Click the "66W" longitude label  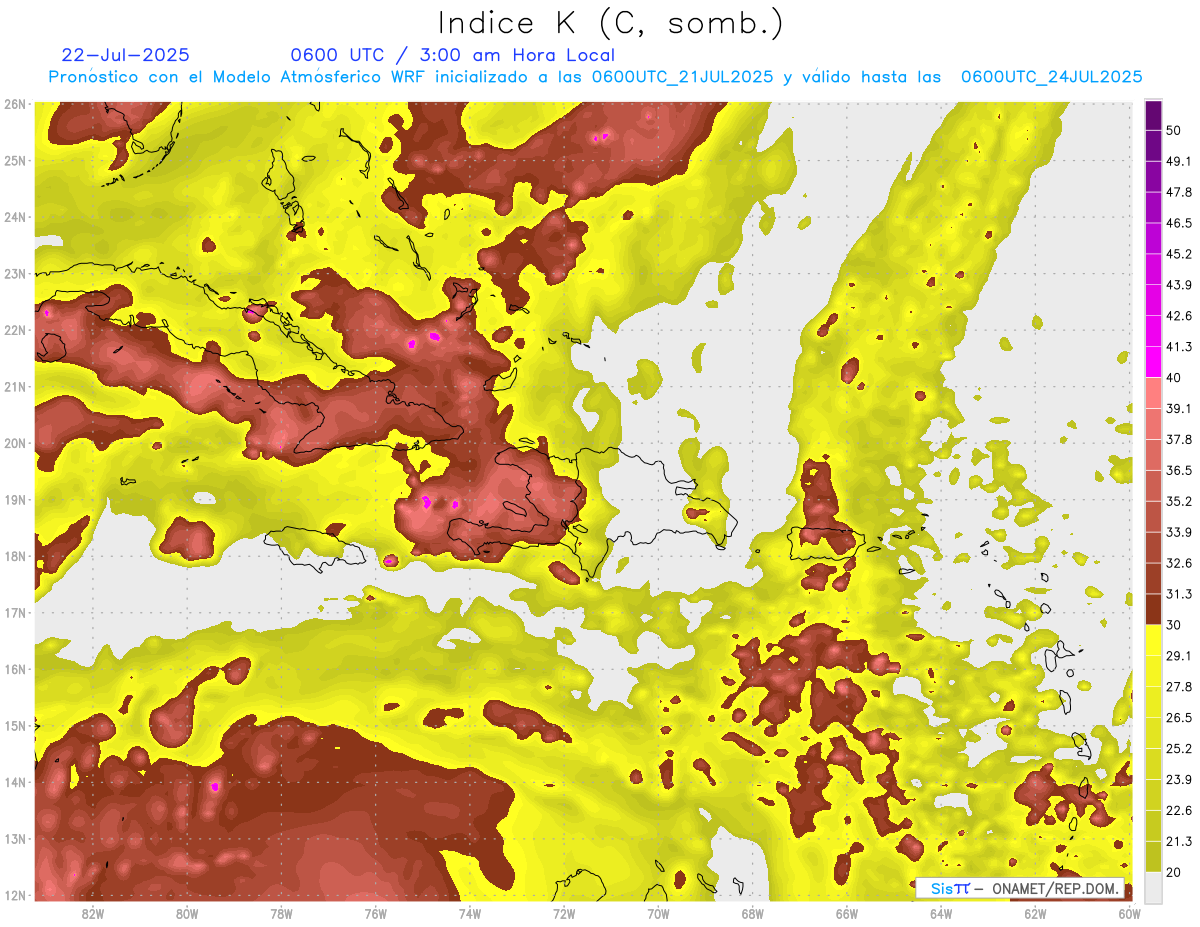[x=846, y=913]
